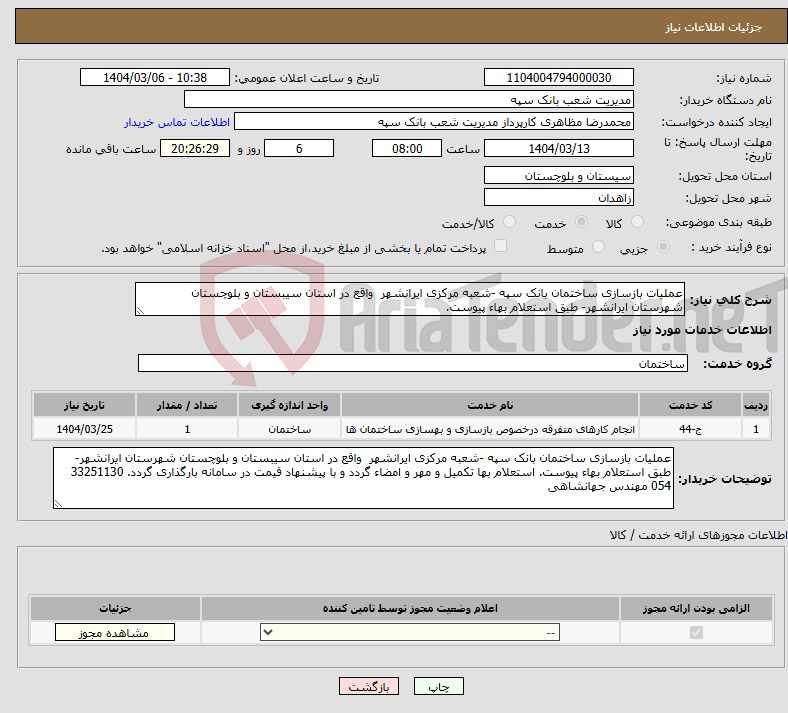The image size is (788, 713).
Task: Click the service name cell in row 1
Action: pos(490,429)
